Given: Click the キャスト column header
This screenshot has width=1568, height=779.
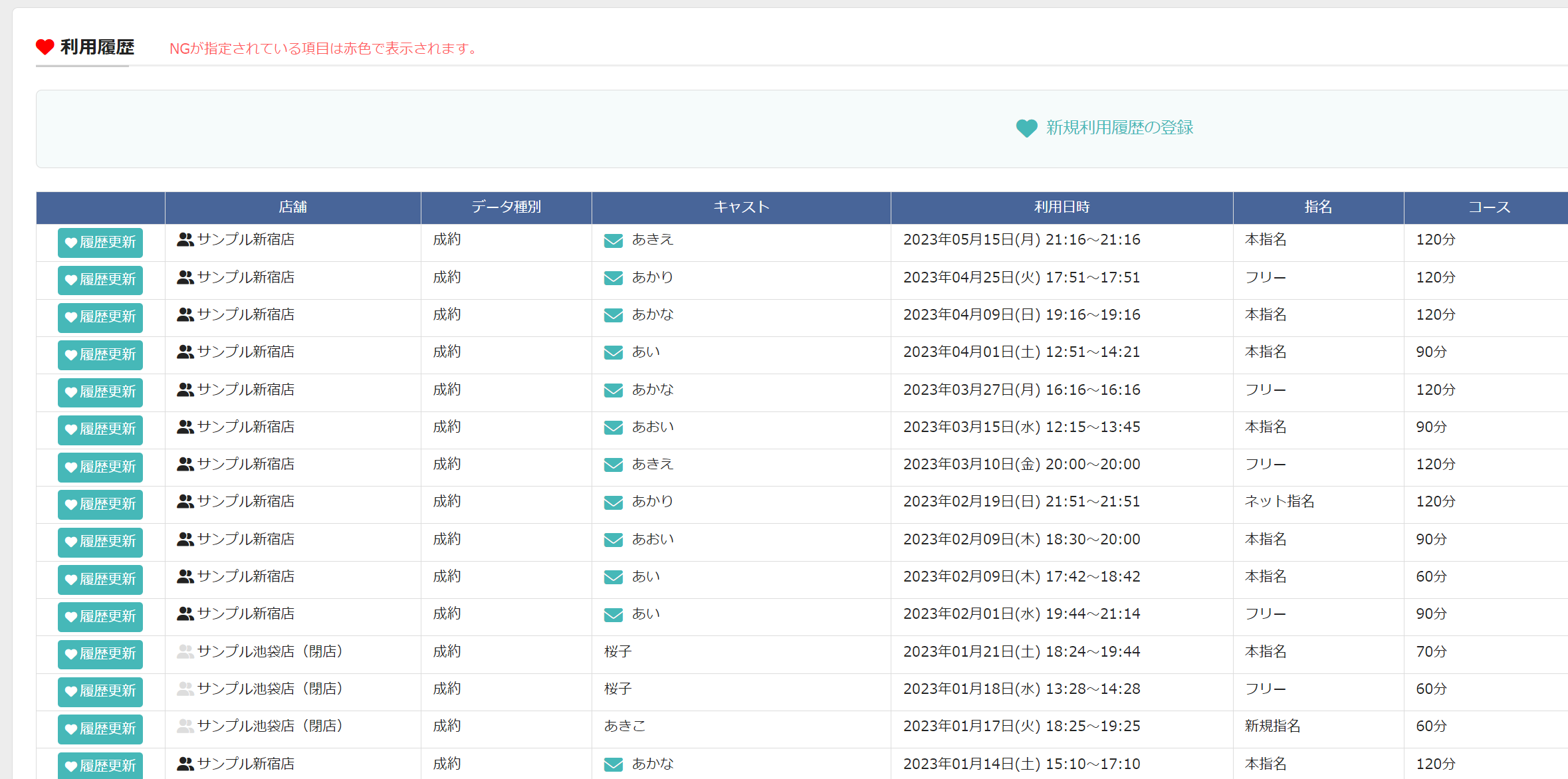Looking at the screenshot, I should click(741, 207).
